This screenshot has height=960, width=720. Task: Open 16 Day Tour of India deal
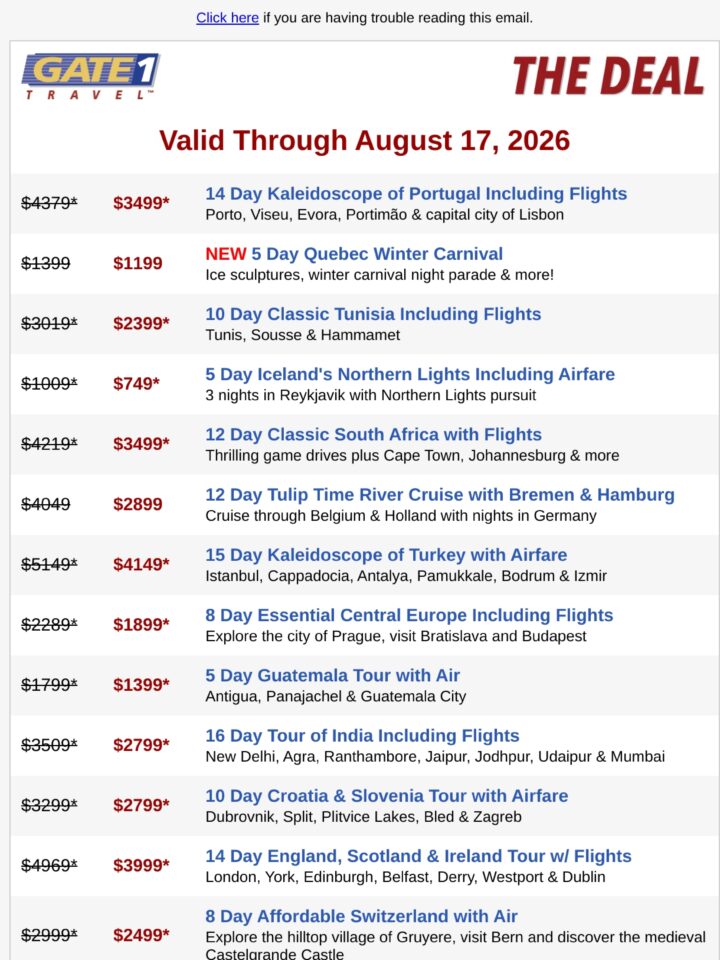(362, 735)
